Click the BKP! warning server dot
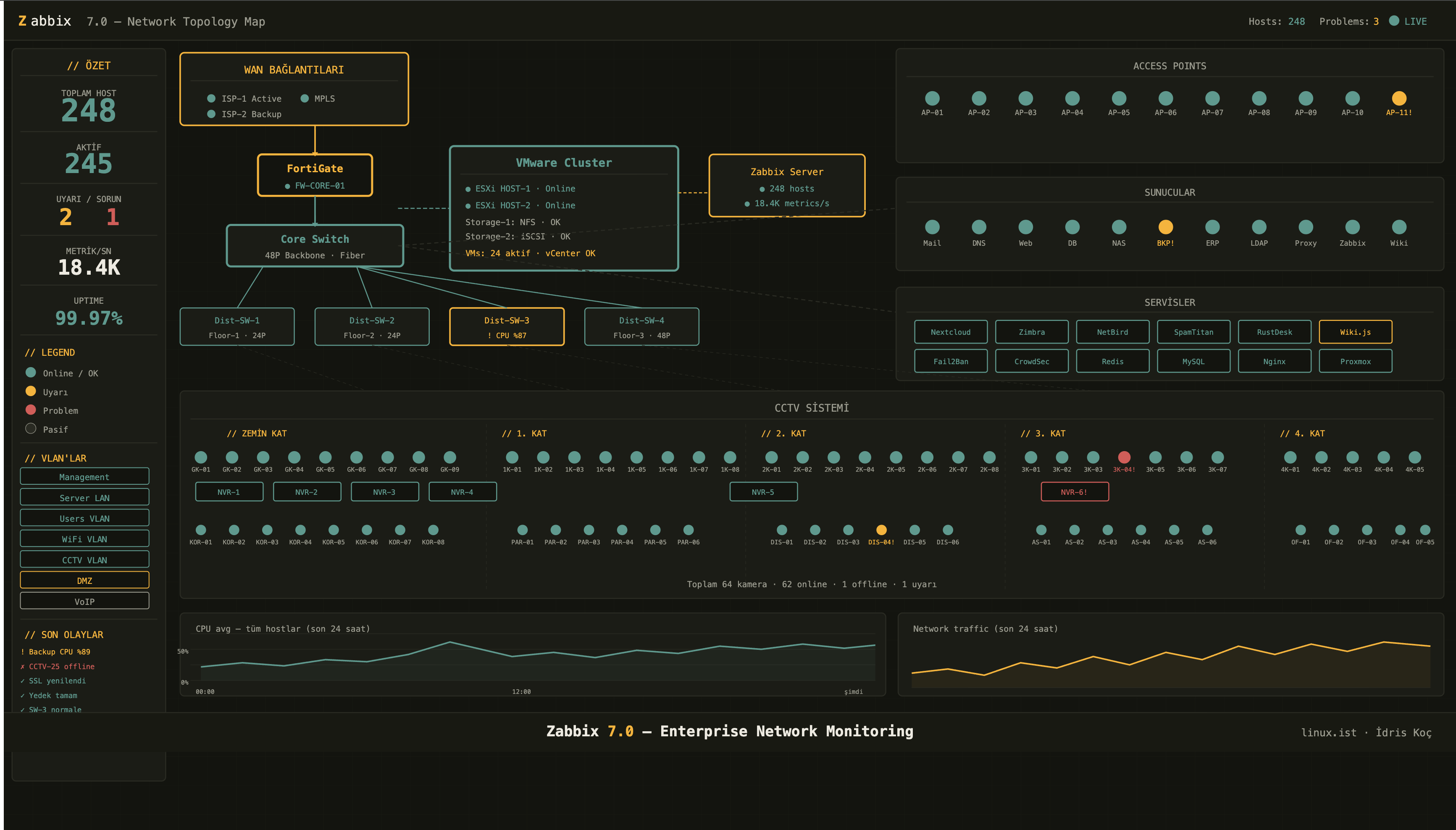This screenshot has height=830, width=1456. 1166,227
